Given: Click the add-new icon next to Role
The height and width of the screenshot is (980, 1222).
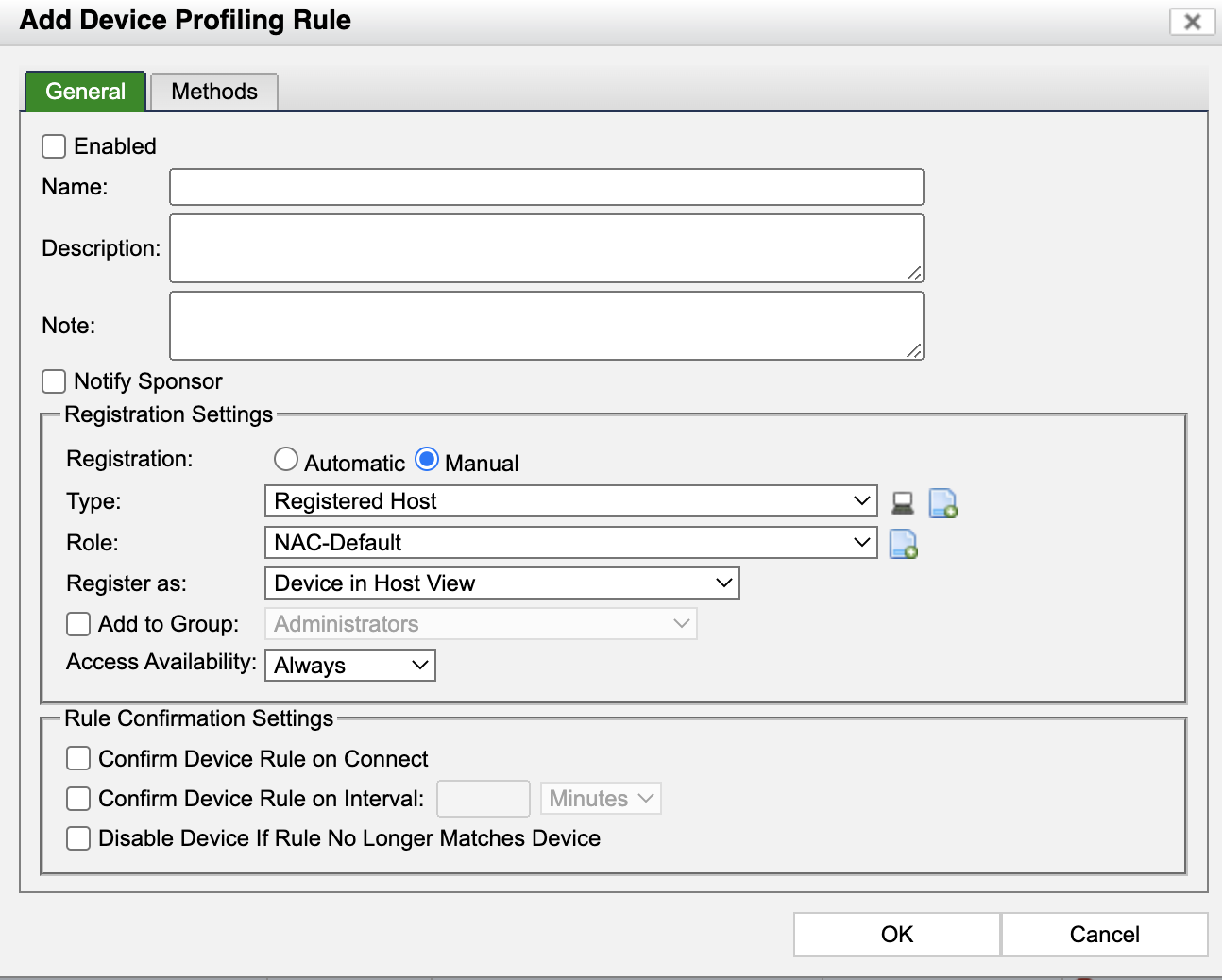Looking at the screenshot, I should pos(904,544).
